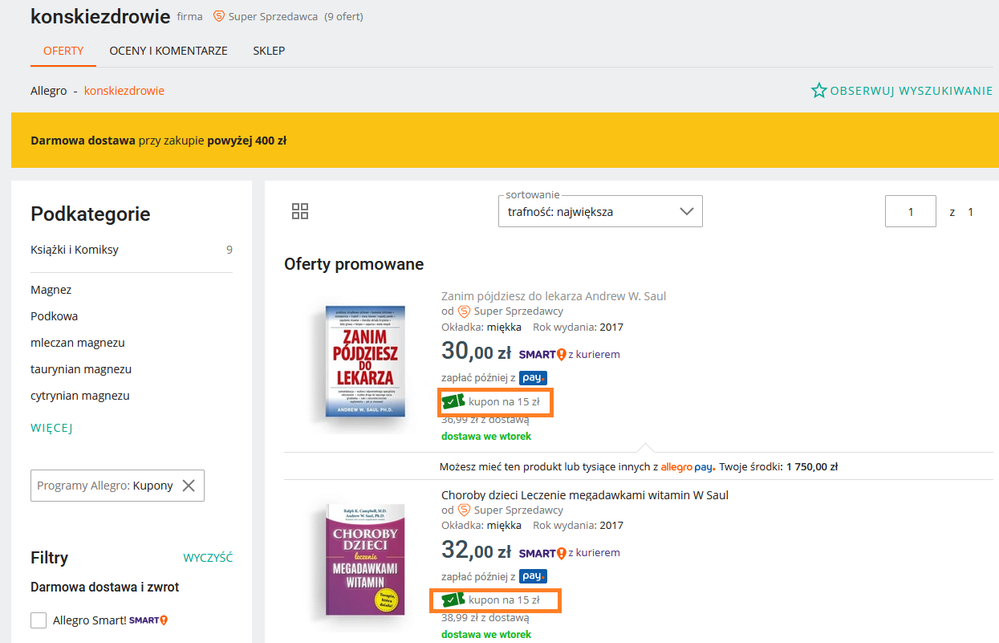Click the coupon ticket icon on first offer
This screenshot has height=643, width=999.
click(454, 402)
